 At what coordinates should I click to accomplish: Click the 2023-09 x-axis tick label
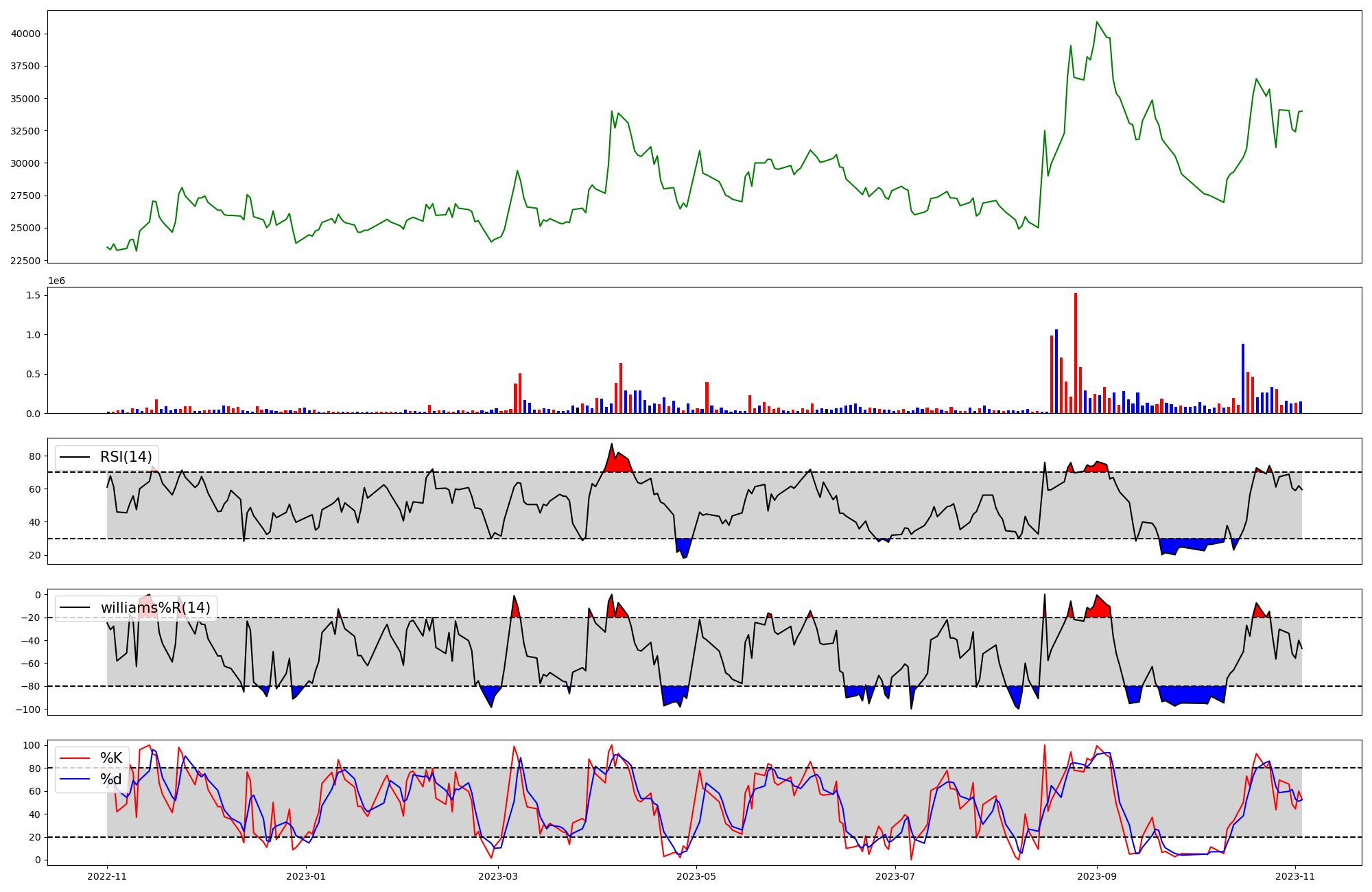pos(1096,876)
